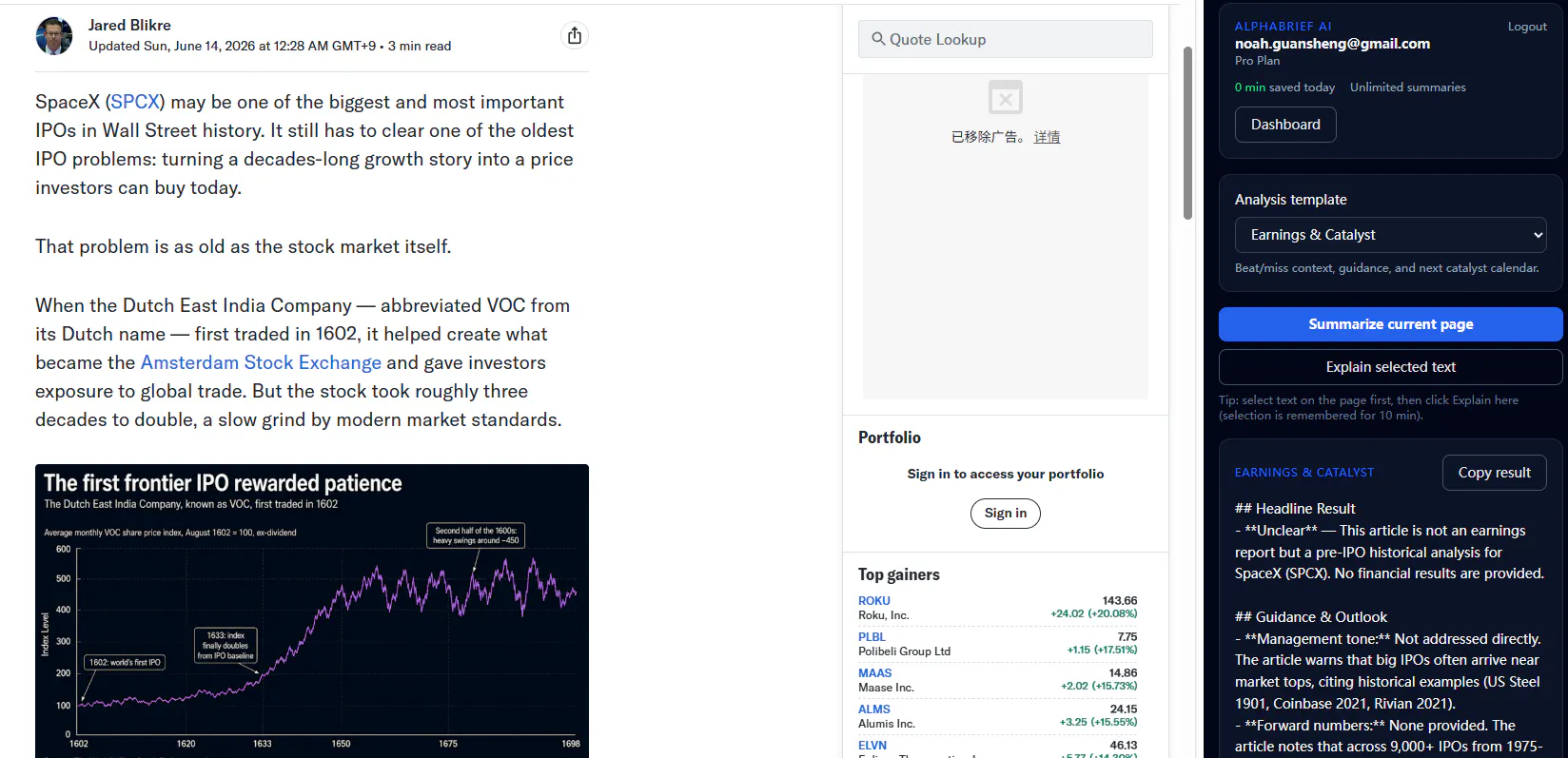Click the article share icon
The image size is (1568, 758).
pyautogui.click(x=574, y=35)
